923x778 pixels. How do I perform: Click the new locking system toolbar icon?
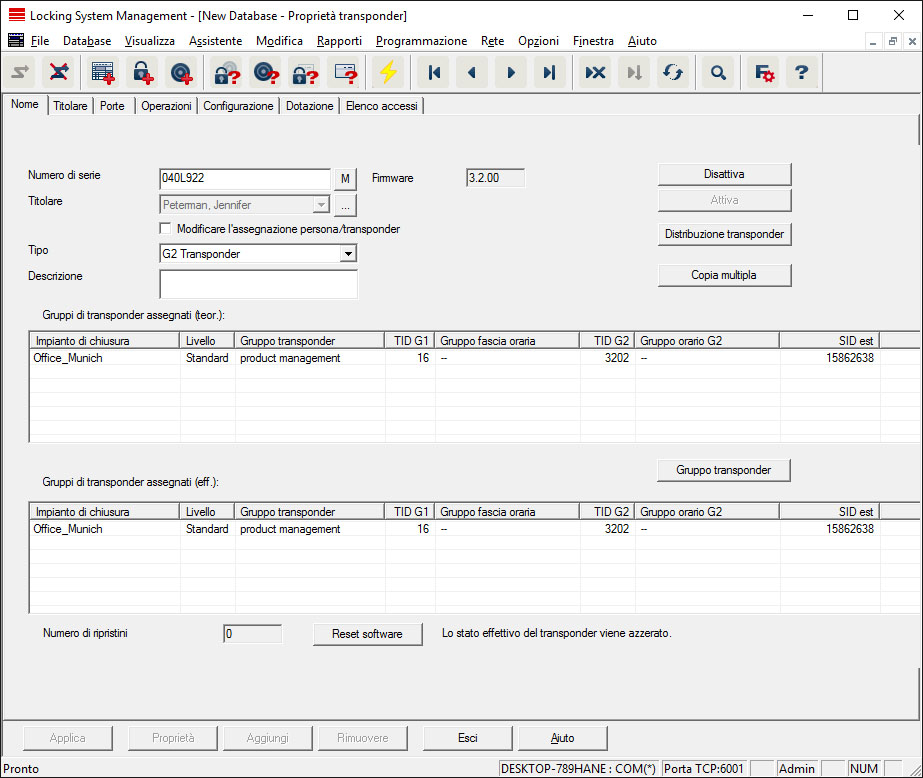[x=102, y=73]
